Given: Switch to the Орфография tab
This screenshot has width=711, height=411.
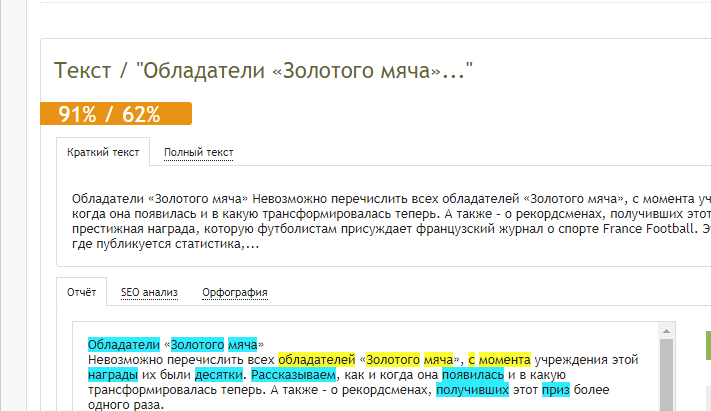Looking at the screenshot, I should click(x=235, y=292).
